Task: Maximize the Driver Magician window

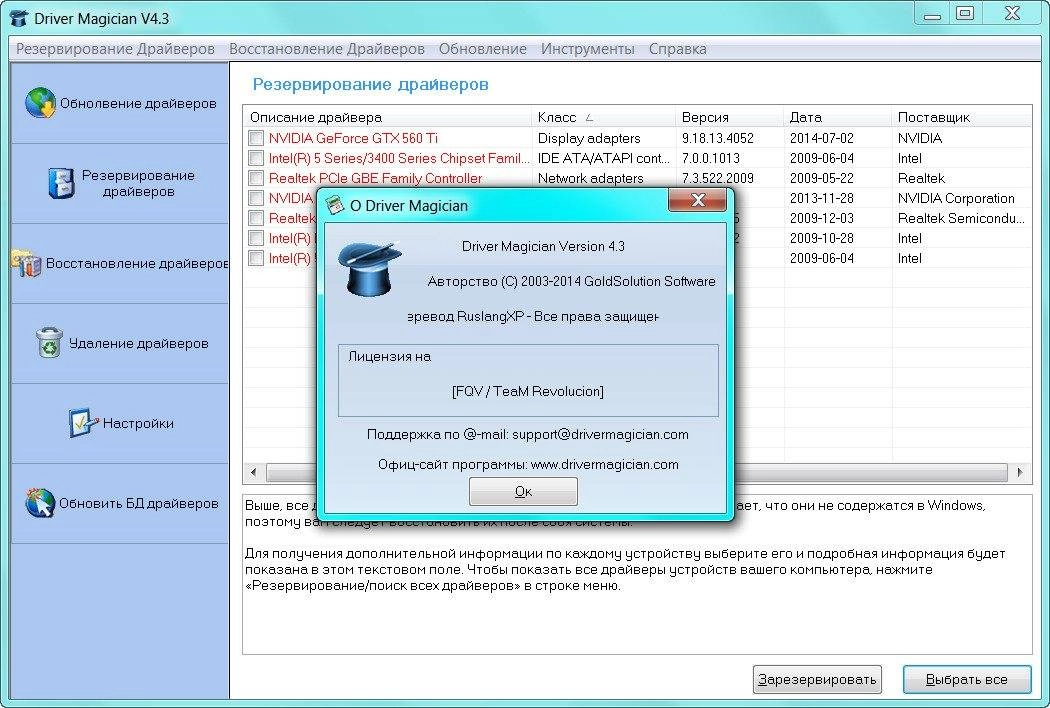Action: click(x=965, y=13)
